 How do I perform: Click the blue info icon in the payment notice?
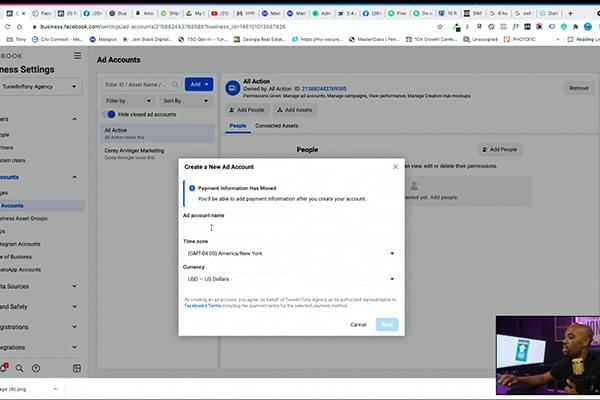point(191,186)
